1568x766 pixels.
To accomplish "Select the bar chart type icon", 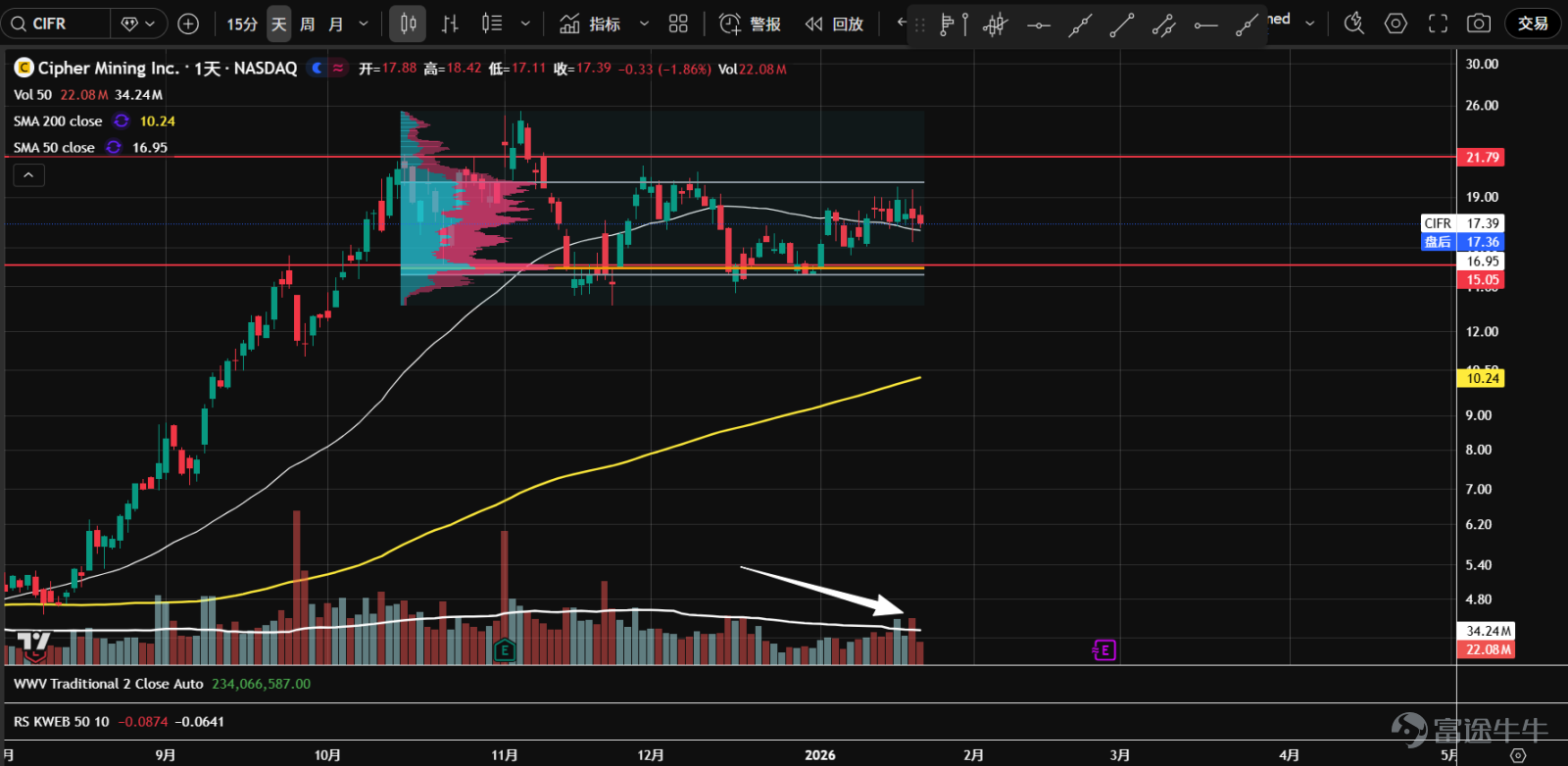I will (x=450, y=24).
